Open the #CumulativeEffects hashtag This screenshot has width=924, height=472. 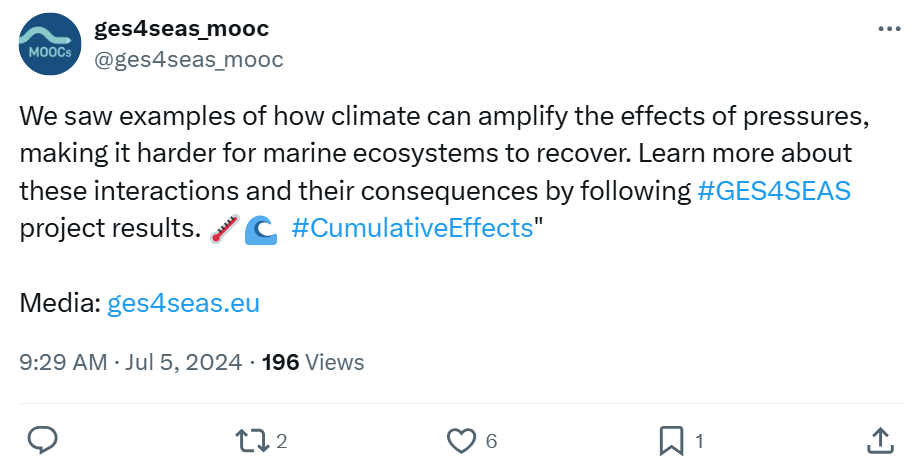412,228
